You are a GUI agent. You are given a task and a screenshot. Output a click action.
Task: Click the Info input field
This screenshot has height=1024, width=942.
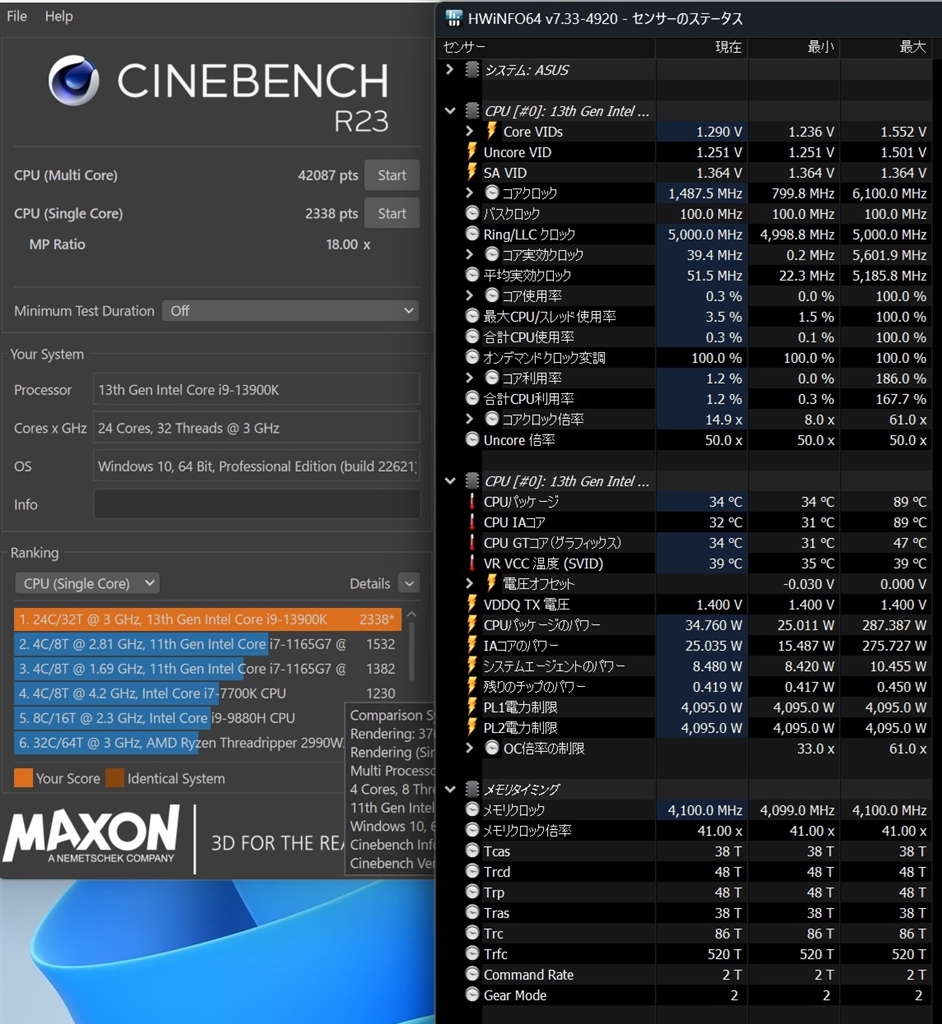(257, 504)
